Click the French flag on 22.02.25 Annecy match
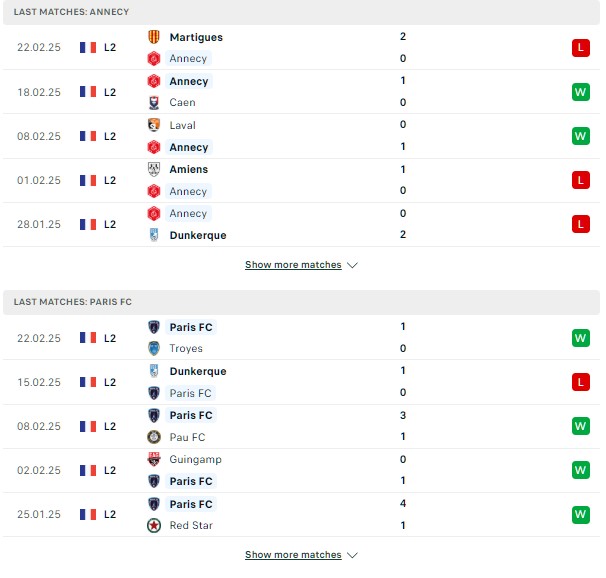Screen dimensions: 606x578 [x=88, y=48]
